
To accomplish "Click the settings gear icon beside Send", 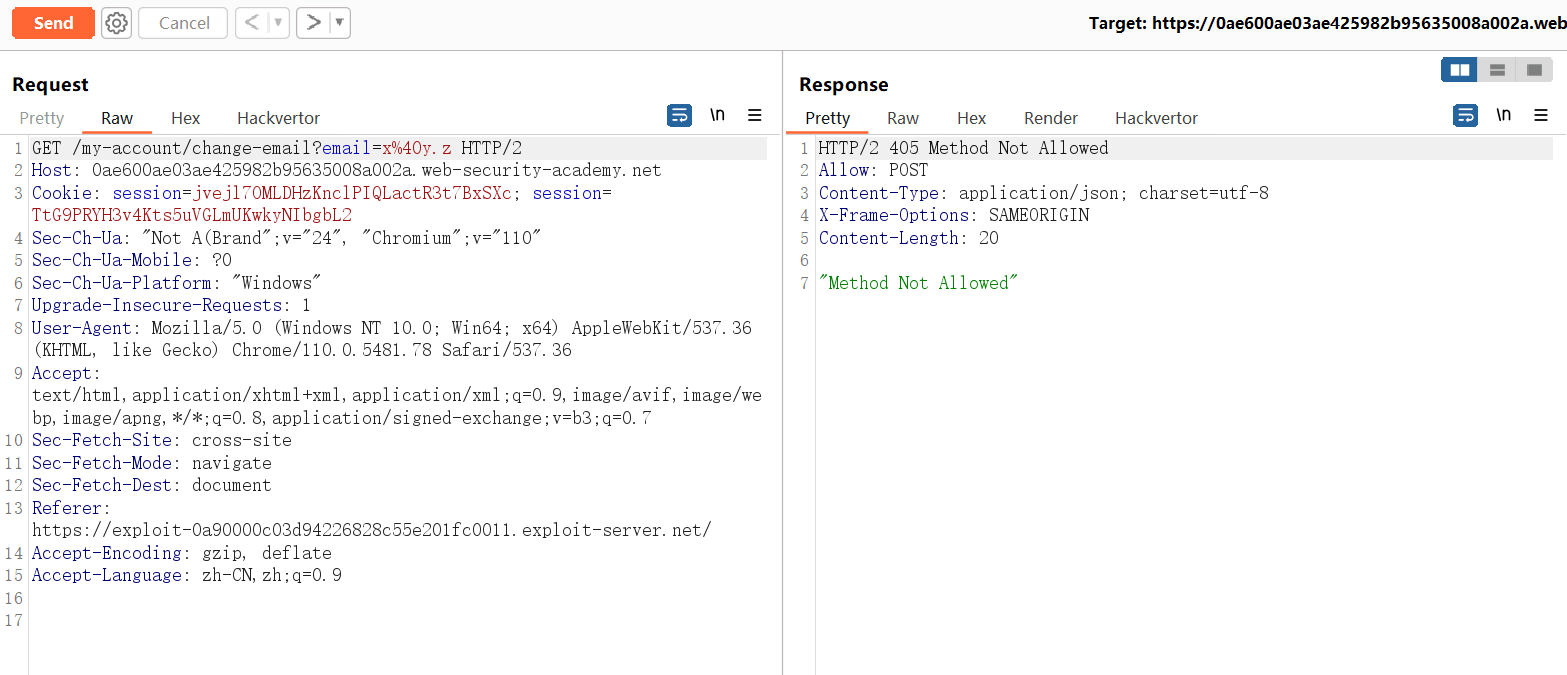I will point(117,23).
